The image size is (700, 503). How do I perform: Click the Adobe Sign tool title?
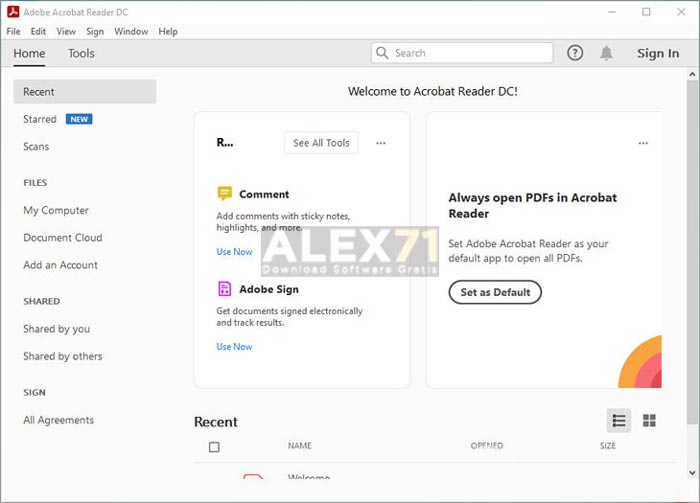coord(269,289)
